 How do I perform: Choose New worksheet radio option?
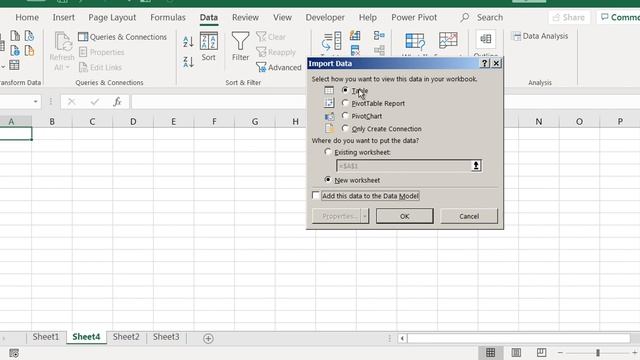tap(328, 180)
